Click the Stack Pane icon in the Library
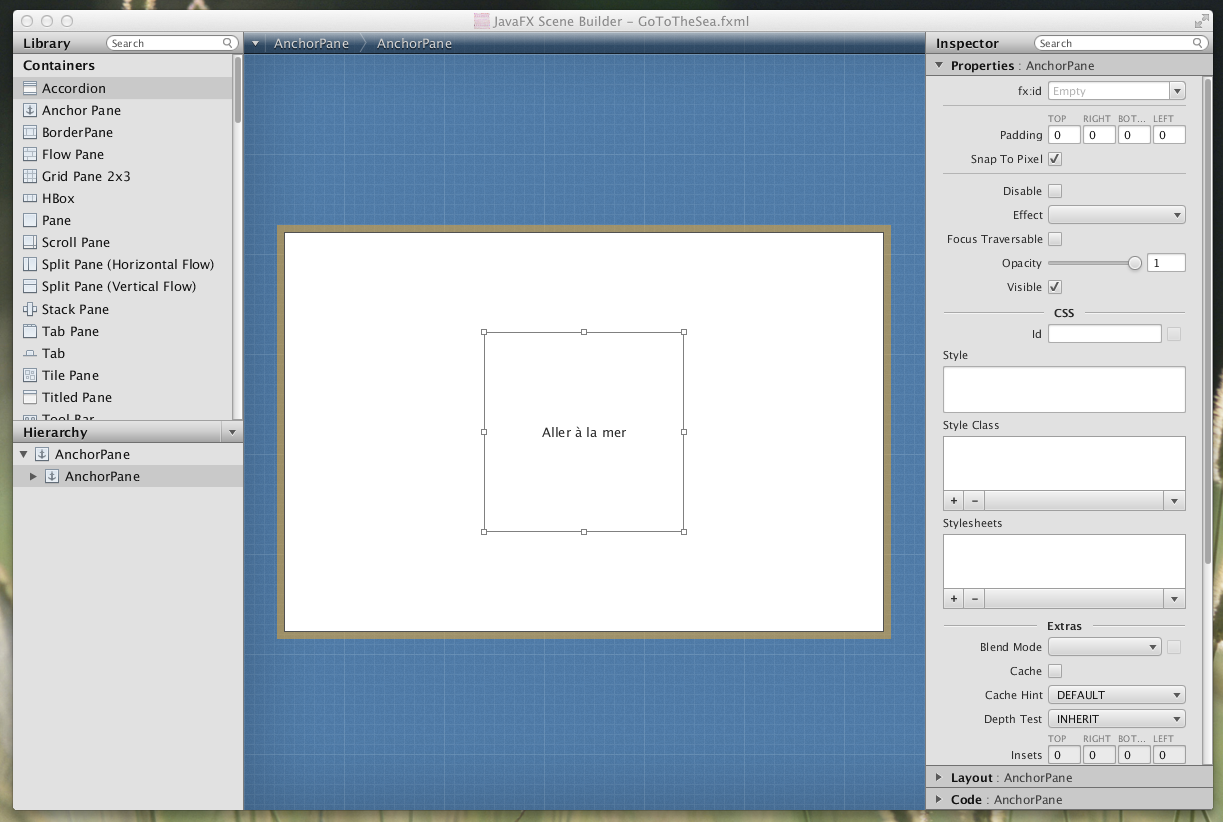Screen dimensions: 1223x822 pos(30,309)
